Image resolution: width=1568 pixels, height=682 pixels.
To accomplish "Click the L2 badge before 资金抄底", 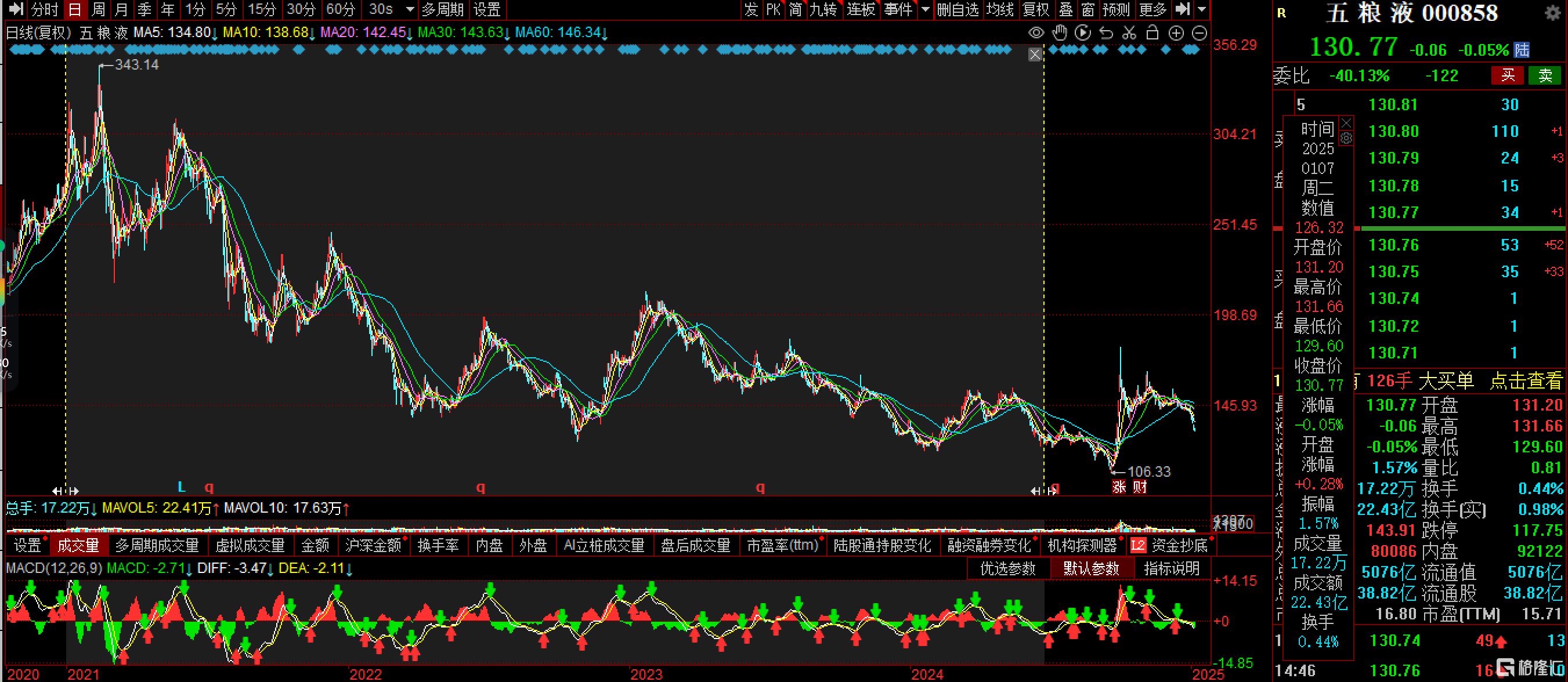I will point(1137,545).
